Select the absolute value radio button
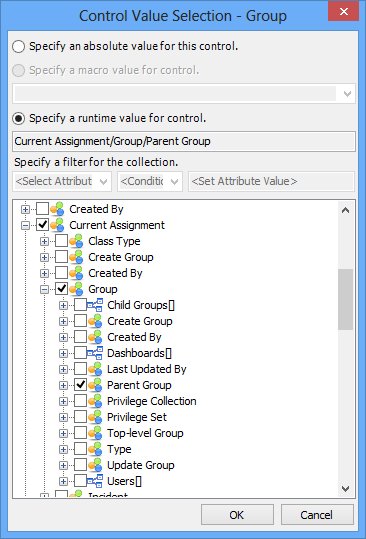This screenshot has height=539, width=366. coord(19,46)
